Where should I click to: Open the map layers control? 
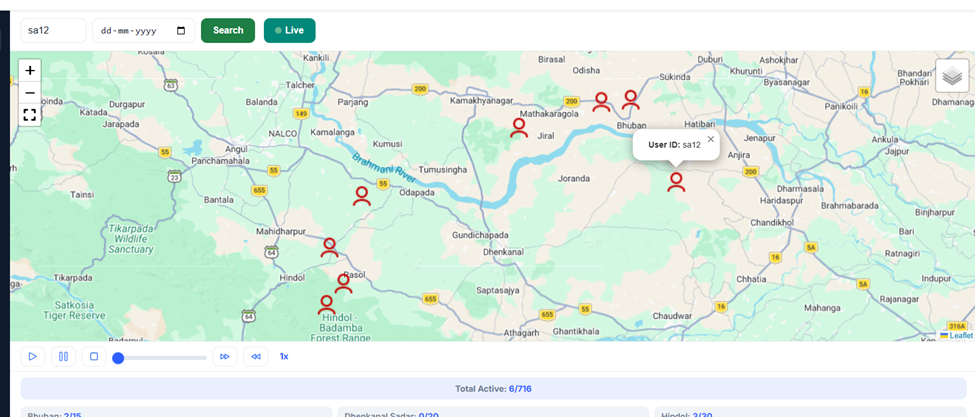pos(952,76)
